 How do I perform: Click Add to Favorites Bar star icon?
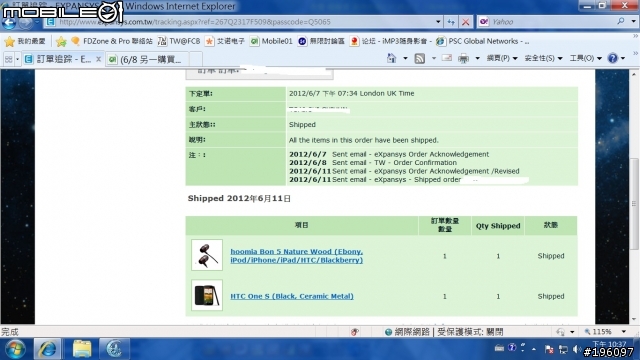click(x=61, y=41)
